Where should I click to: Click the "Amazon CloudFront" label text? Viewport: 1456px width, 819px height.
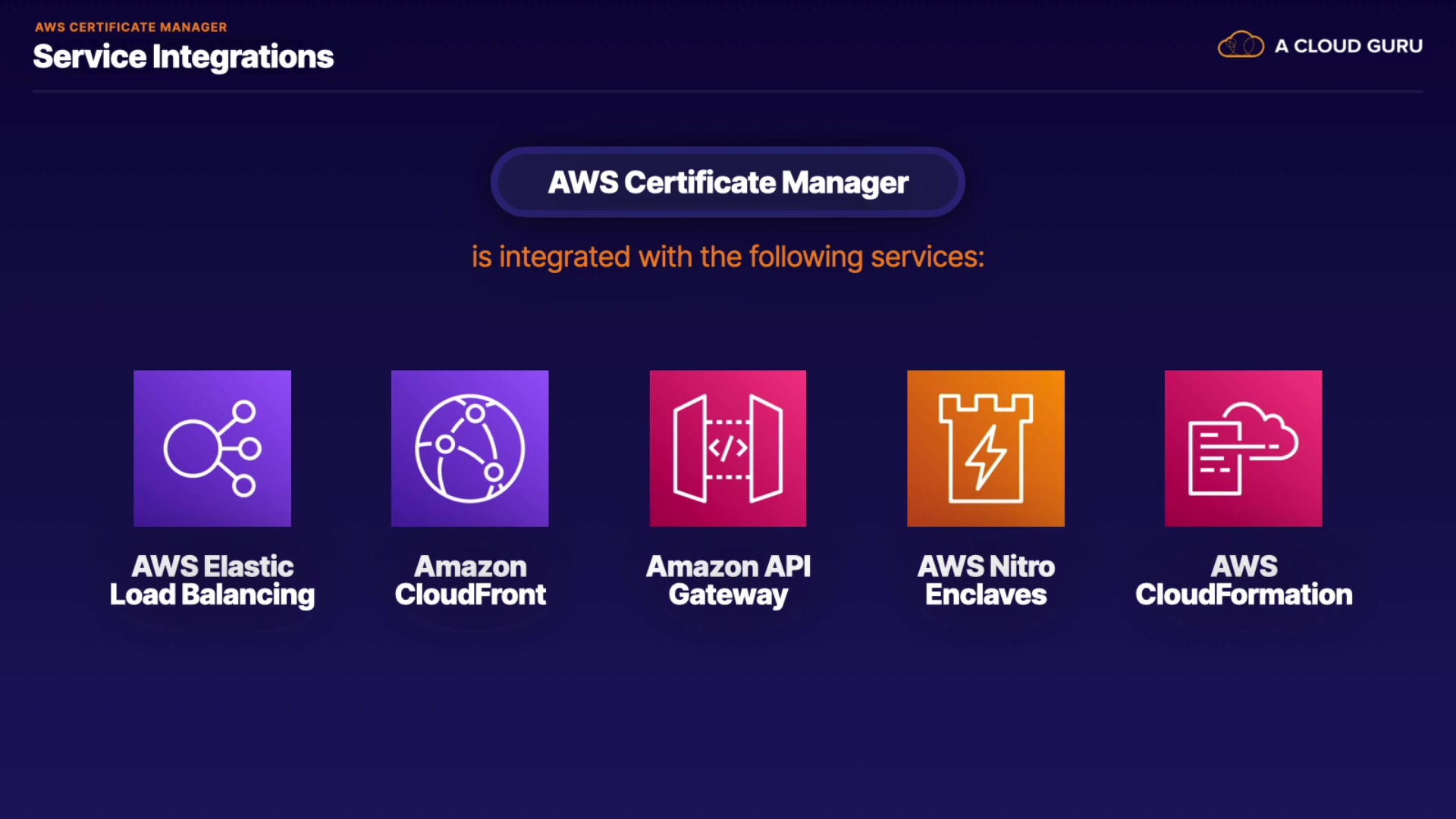click(470, 581)
